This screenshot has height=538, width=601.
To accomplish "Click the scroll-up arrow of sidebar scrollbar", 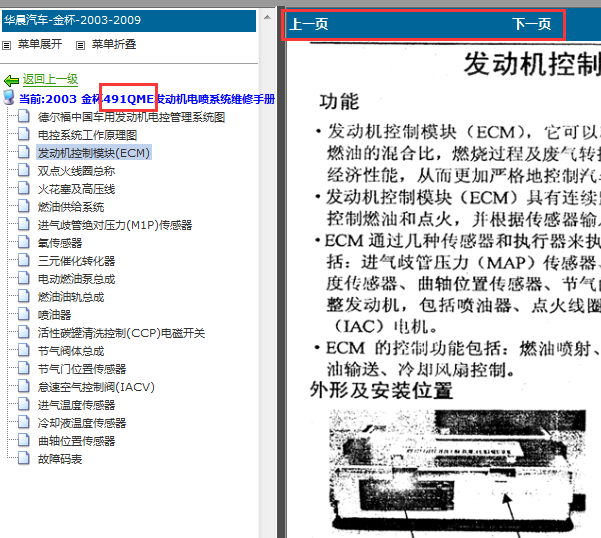I will coord(267,17).
